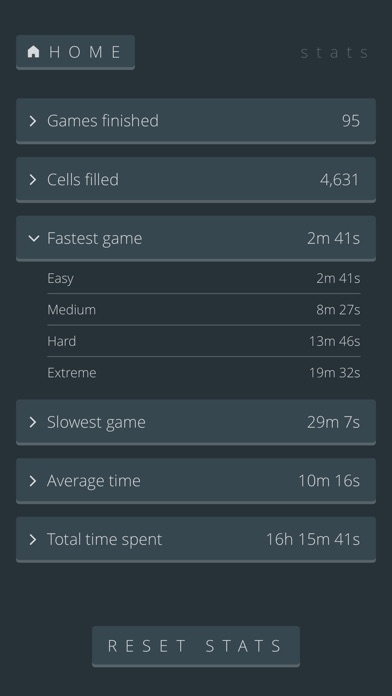Screen dimensions: 392x696
Task: Collapse the Fastest game section
Action: point(196,238)
